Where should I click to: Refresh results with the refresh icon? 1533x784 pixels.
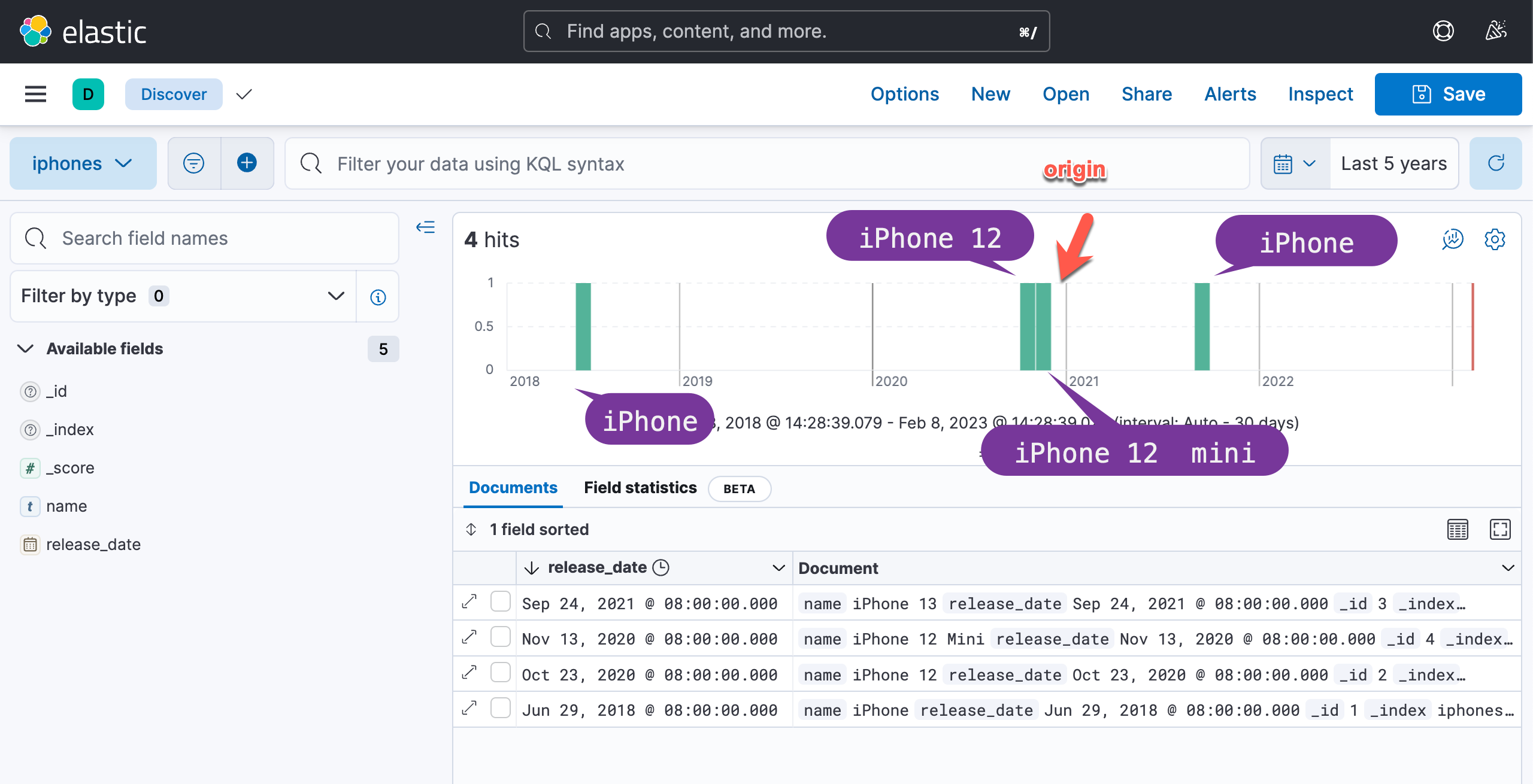(x=1495, y=163)
